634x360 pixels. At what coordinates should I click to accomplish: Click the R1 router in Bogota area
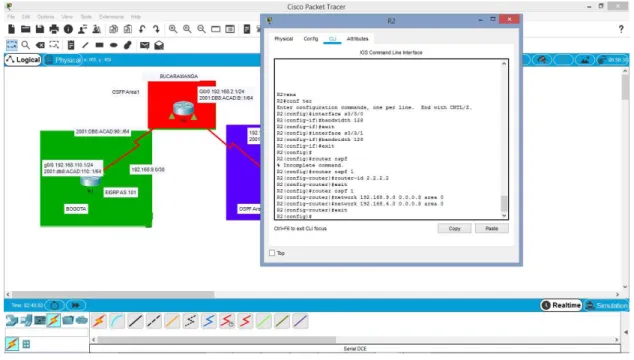pyautogui.click(x=90, y=182)
